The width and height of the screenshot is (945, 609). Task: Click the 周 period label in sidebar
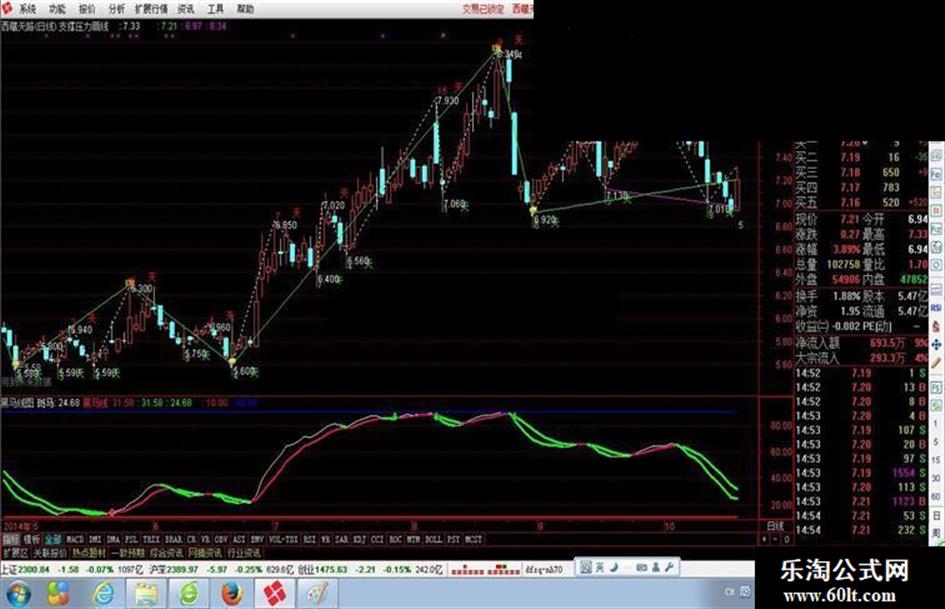click(937, 534)
